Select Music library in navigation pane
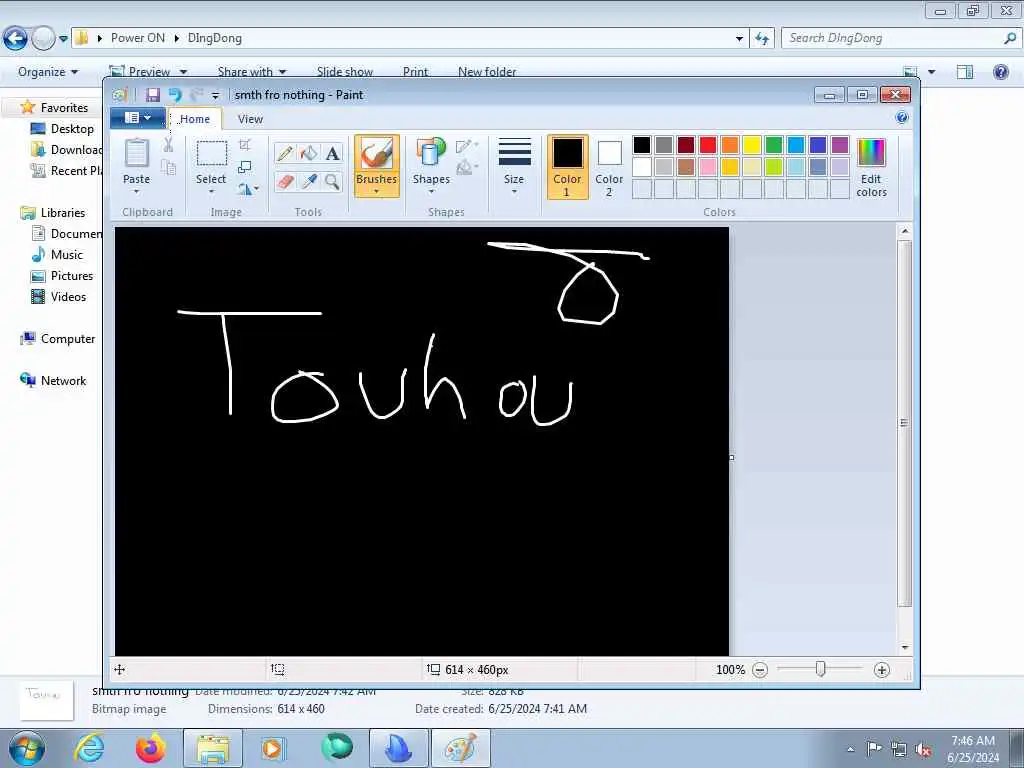The width and height of the screenshot is (1024, 768). tap(57, 255)
